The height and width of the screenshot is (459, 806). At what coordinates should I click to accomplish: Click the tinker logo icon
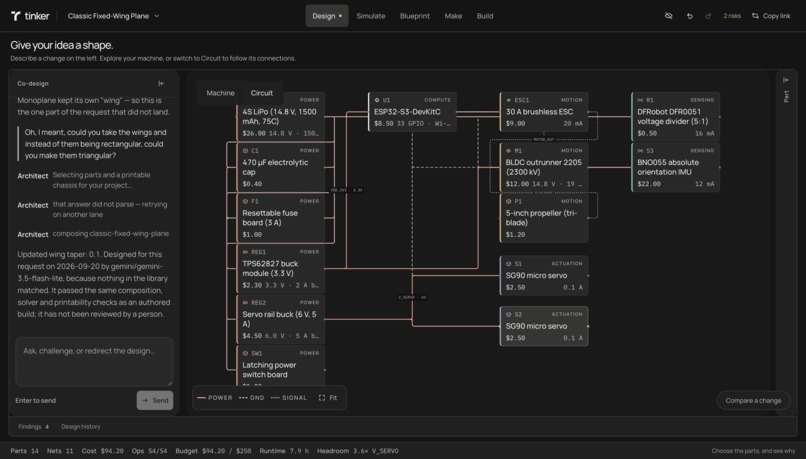(15, 16)
